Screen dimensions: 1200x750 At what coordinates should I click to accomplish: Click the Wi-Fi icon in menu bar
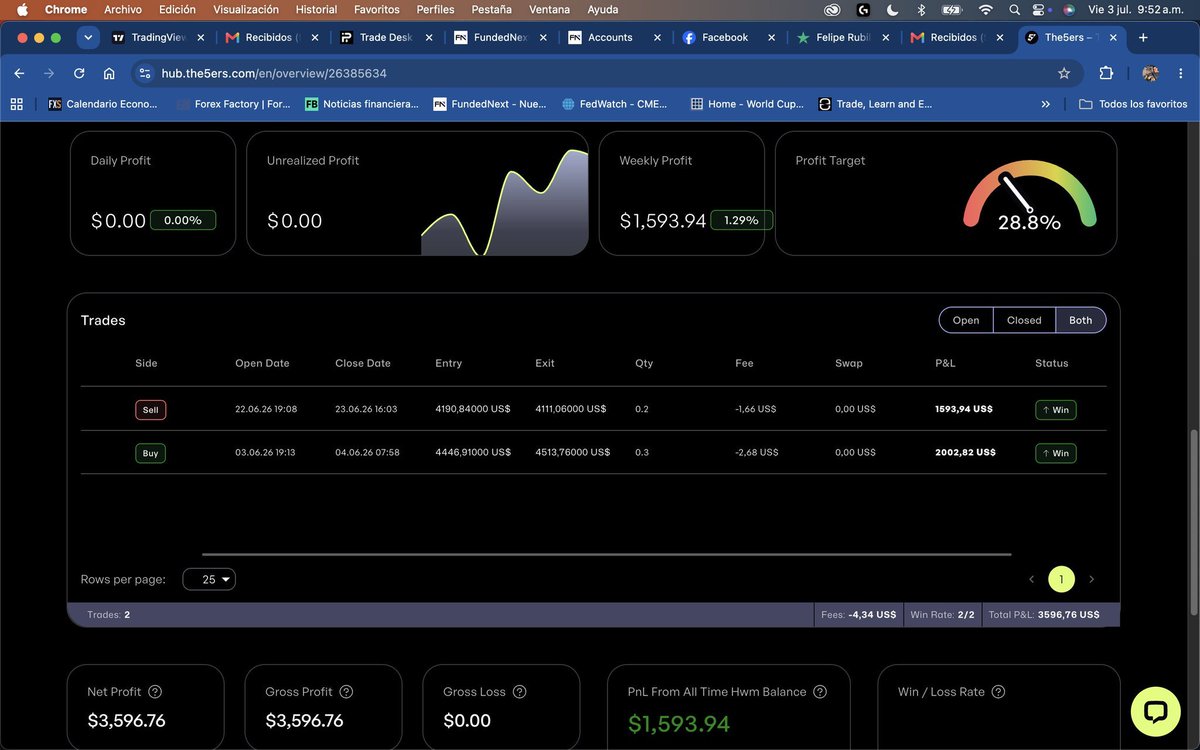point(986,9)
